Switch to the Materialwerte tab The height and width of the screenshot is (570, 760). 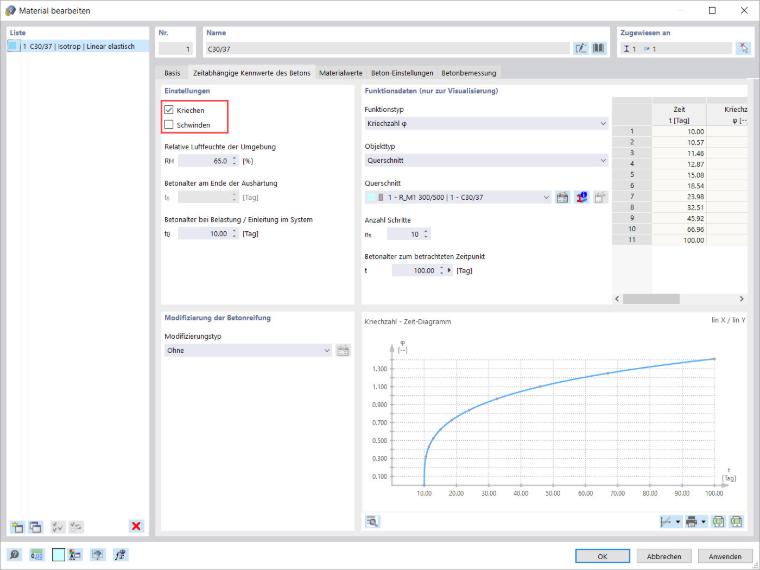341,73
